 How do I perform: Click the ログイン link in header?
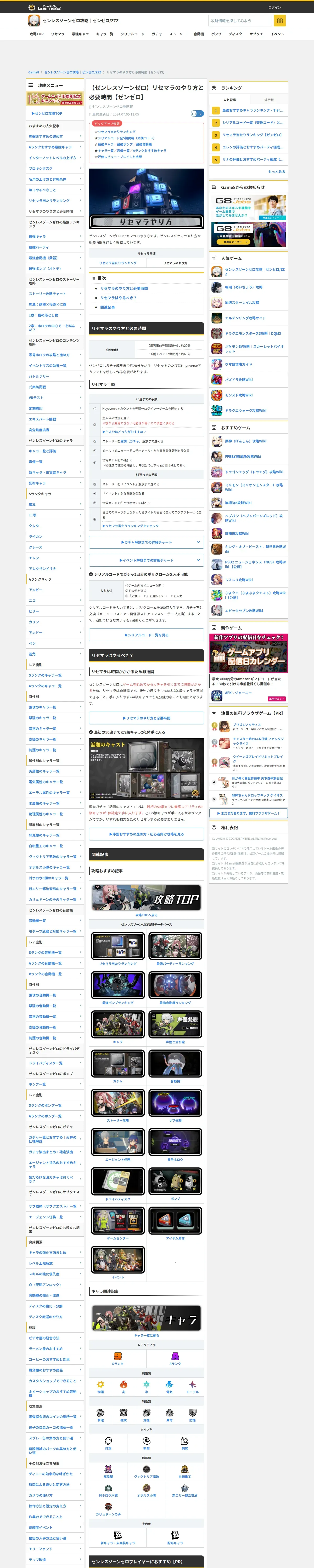click(x=275, y=7)
